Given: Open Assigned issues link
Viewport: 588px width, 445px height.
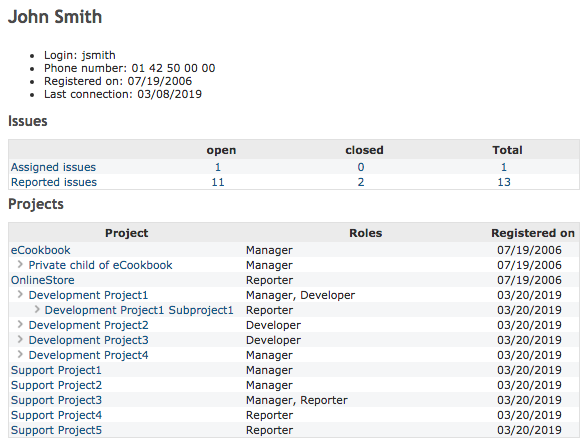Looking at the screenshot, I should [53, 167].
